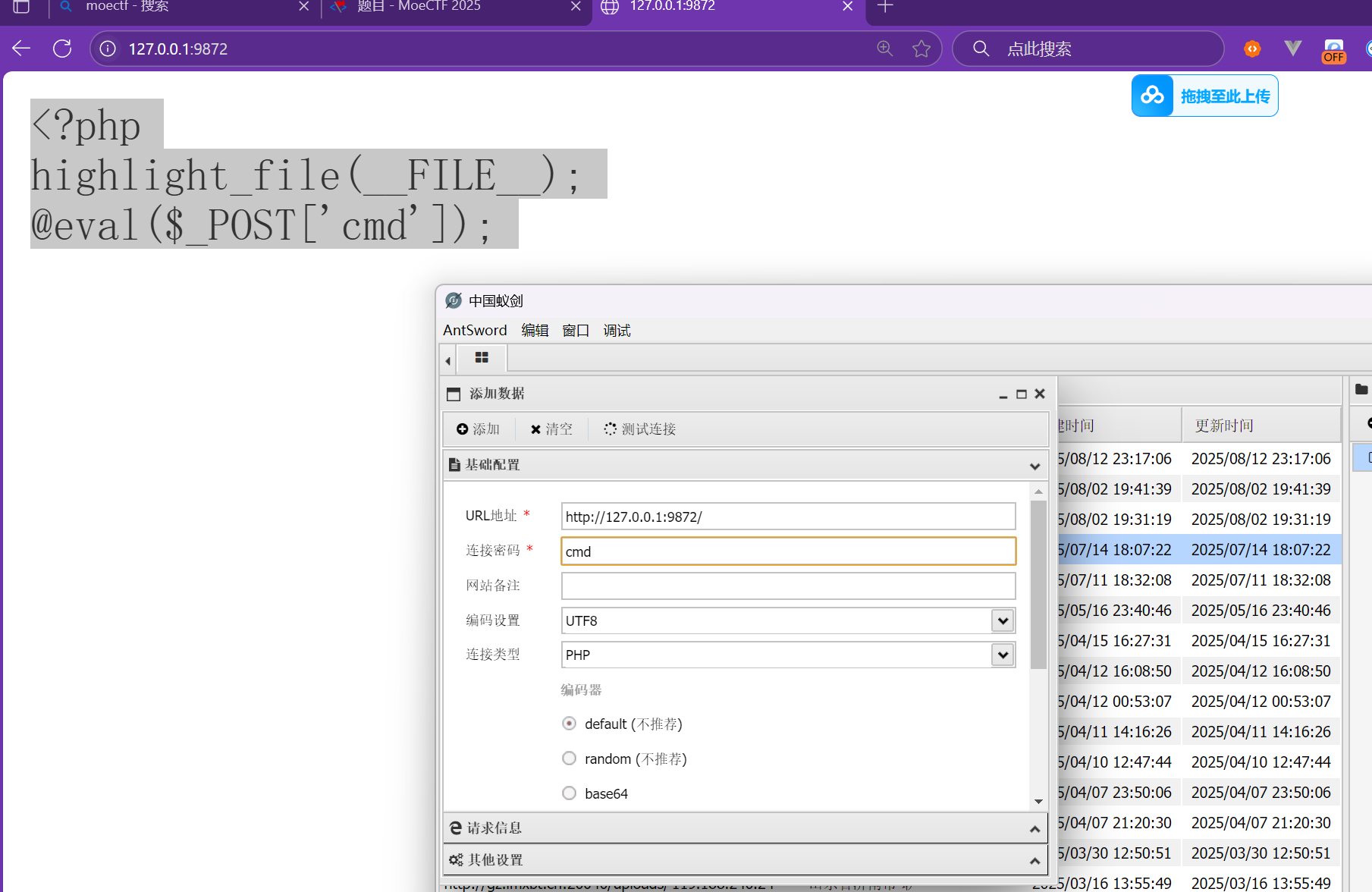Collapse the 基础配置 section

click(745, 465)
